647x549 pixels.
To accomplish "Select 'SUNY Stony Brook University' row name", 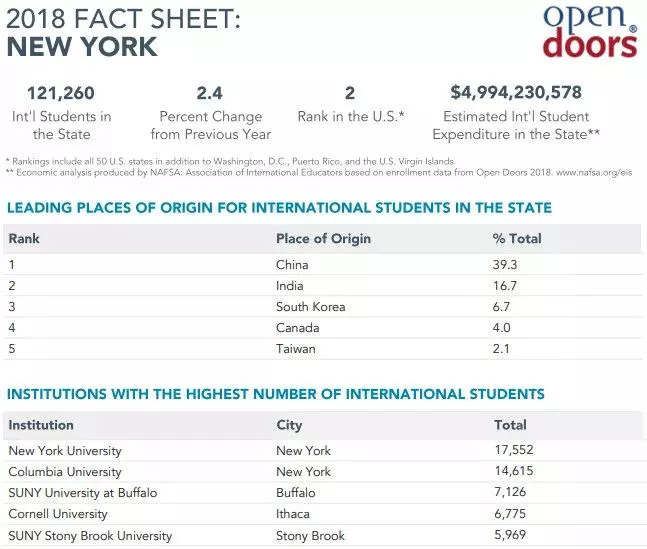I will 90,536.
